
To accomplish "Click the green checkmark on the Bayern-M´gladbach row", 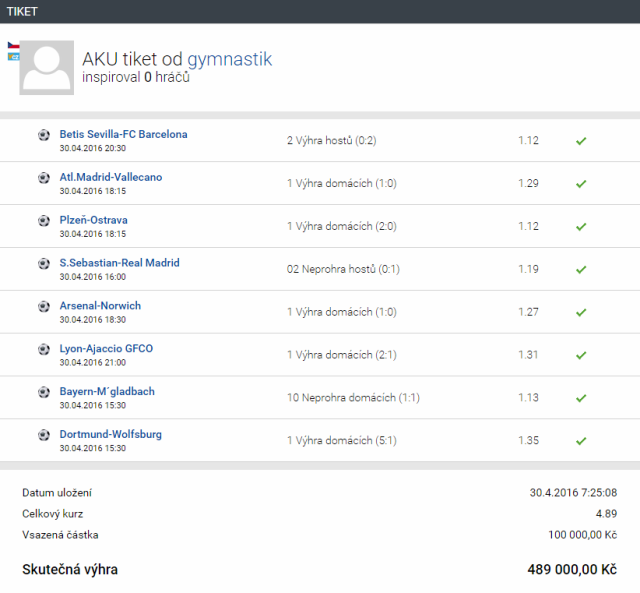I will pos(581,398).
